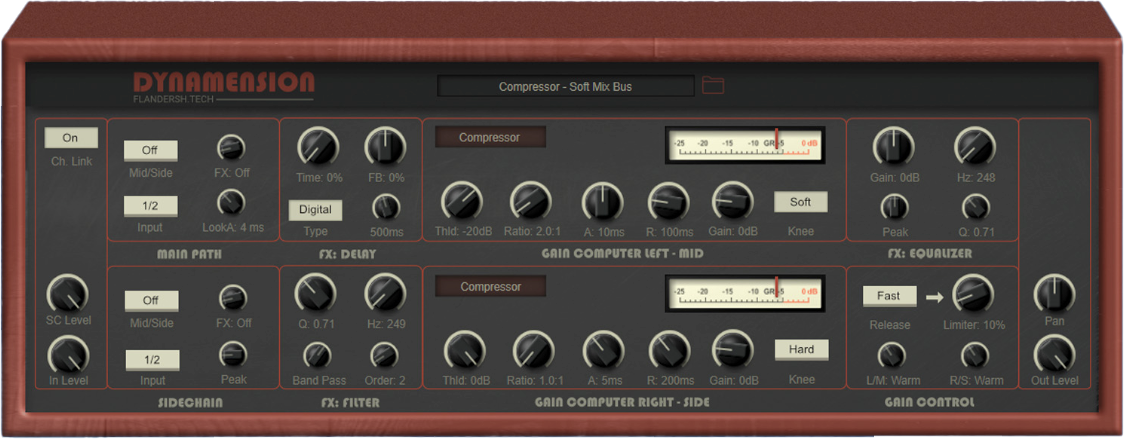Click the Sidechain FX: Off knob
The width and height of the screenshot is (1124, 439).
pos(233,298)
